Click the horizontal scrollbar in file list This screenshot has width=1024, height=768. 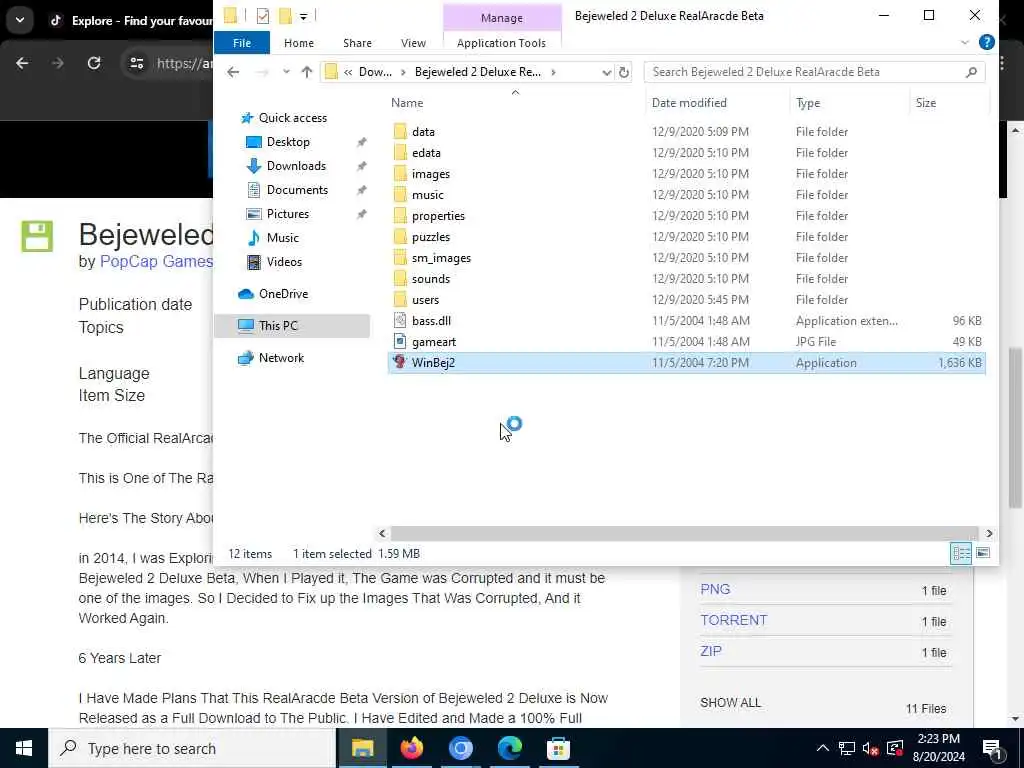coord(684,533)
